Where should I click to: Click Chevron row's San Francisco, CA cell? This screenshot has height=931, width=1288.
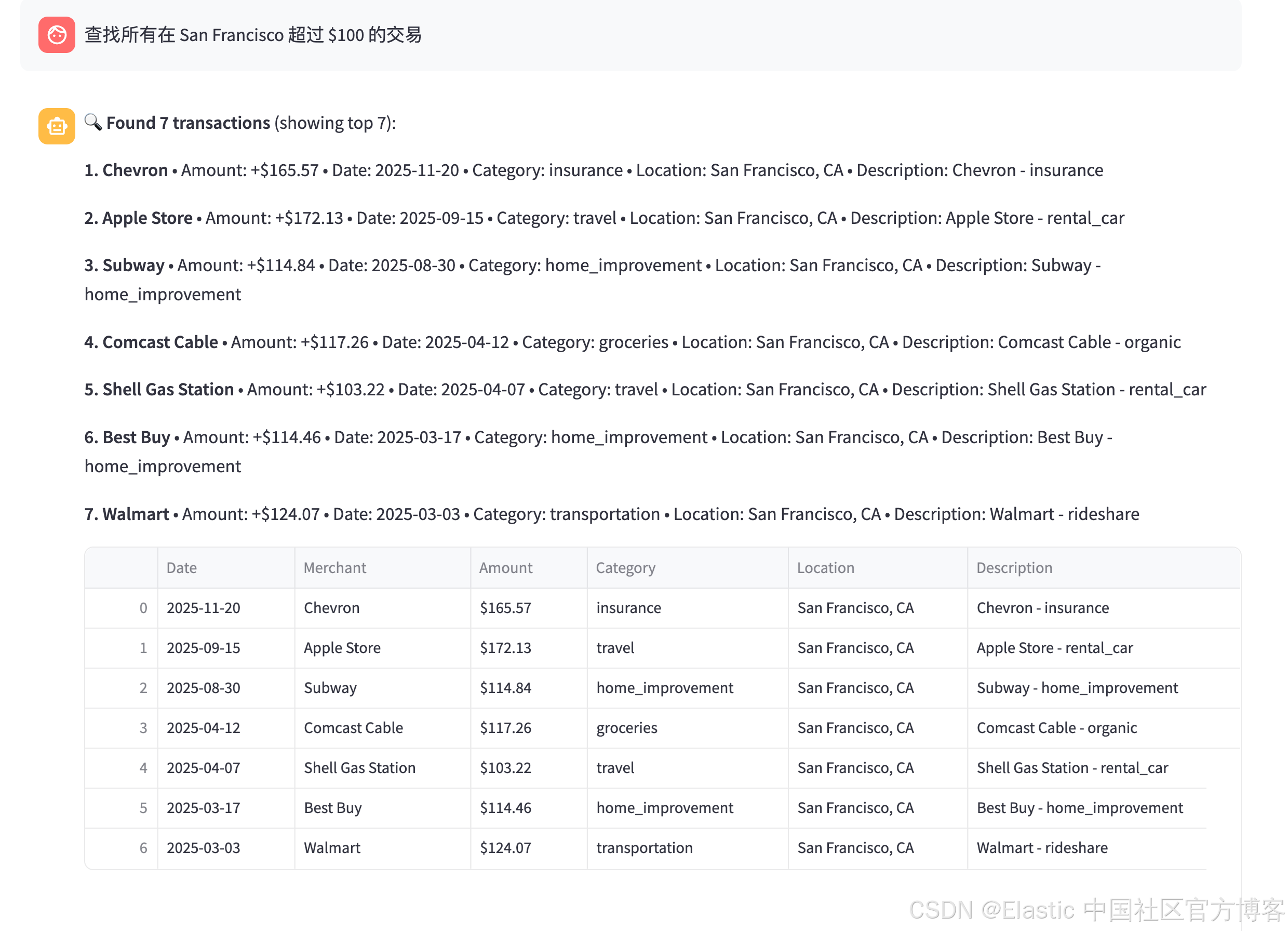[x=878, y=608]
